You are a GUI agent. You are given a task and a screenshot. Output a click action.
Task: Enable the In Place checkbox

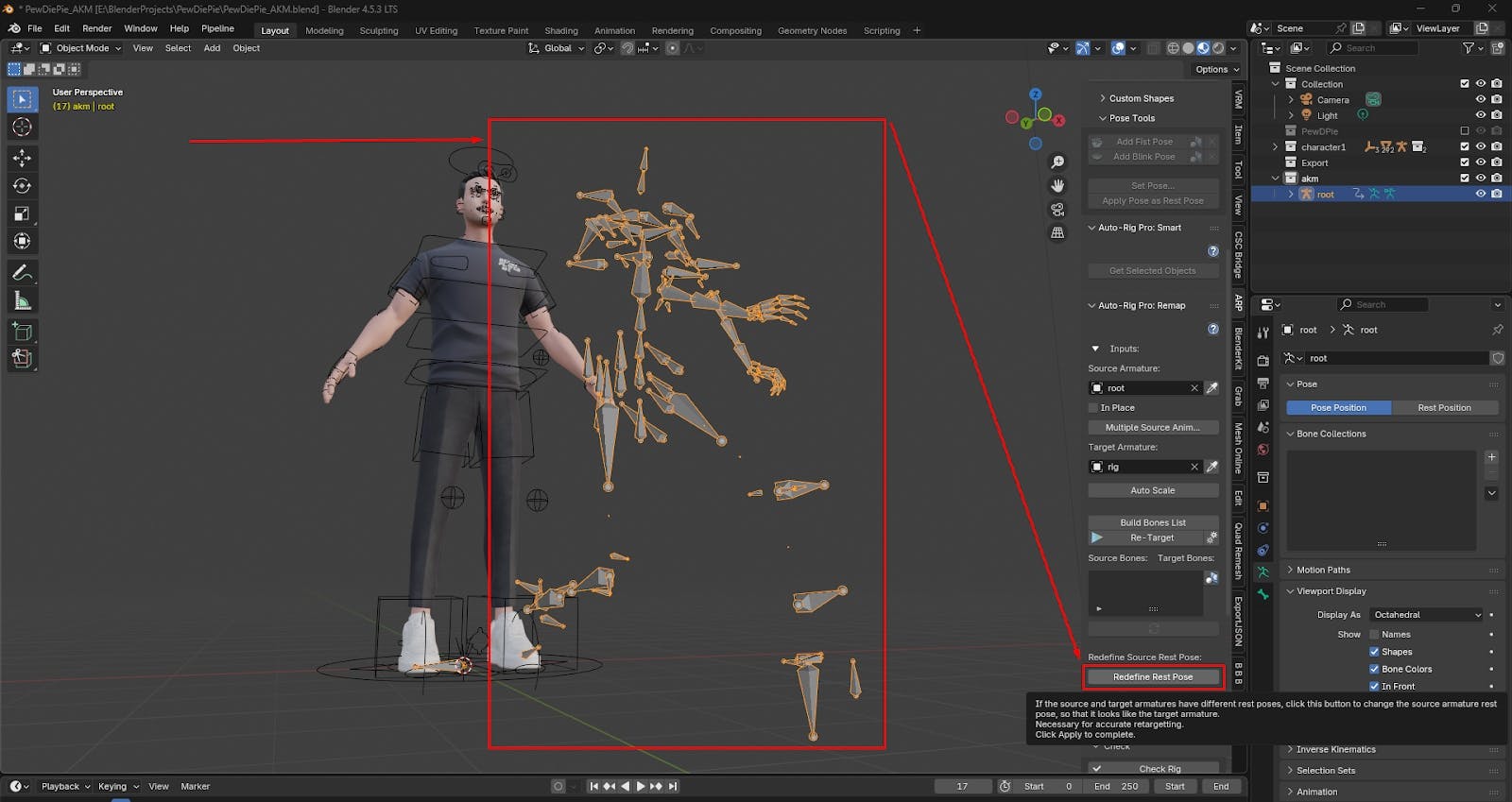(1093, 408)
